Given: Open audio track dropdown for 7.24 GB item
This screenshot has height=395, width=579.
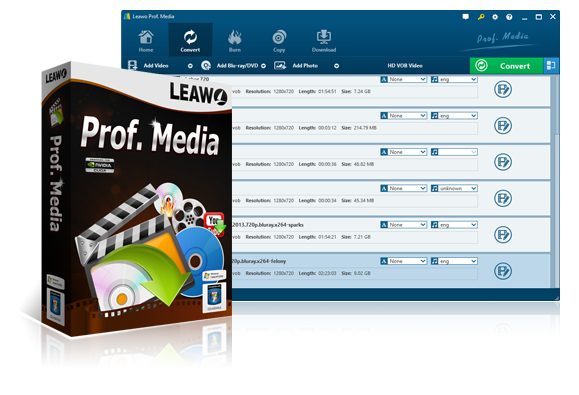Looking at the screenshot, I should [x=455, y=79].
